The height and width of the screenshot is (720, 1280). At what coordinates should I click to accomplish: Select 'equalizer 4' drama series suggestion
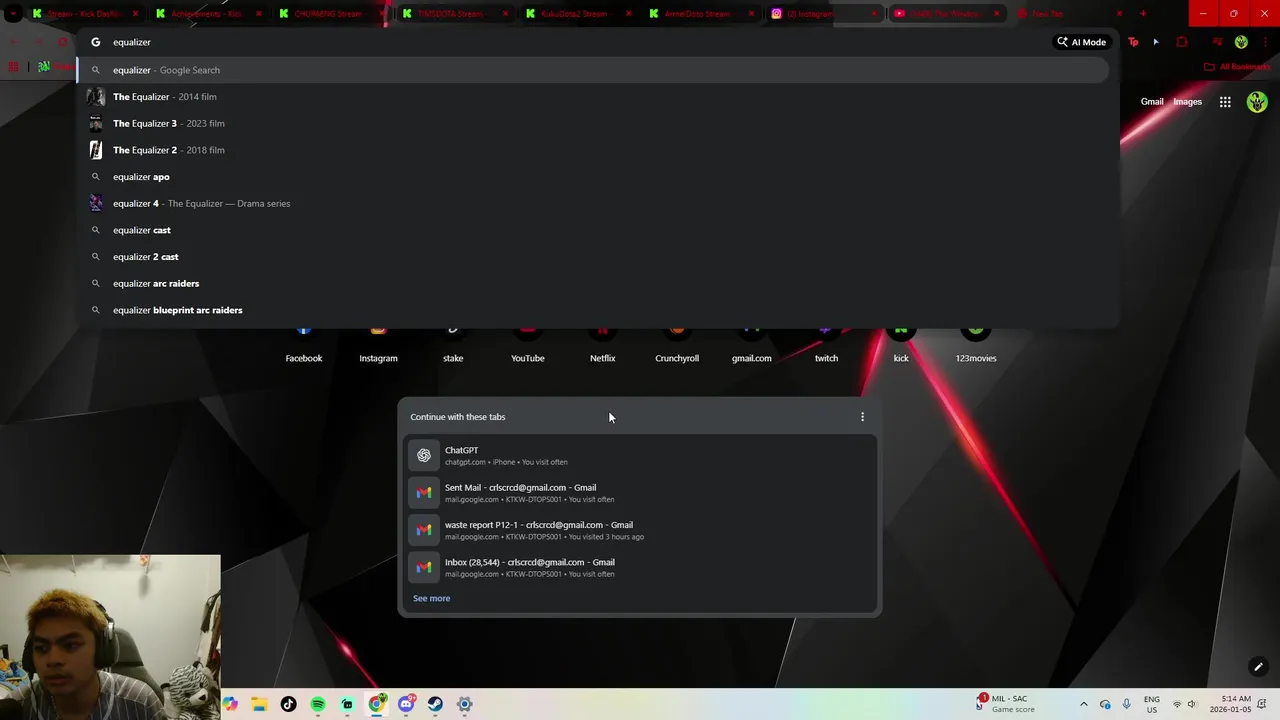(593, 203)
